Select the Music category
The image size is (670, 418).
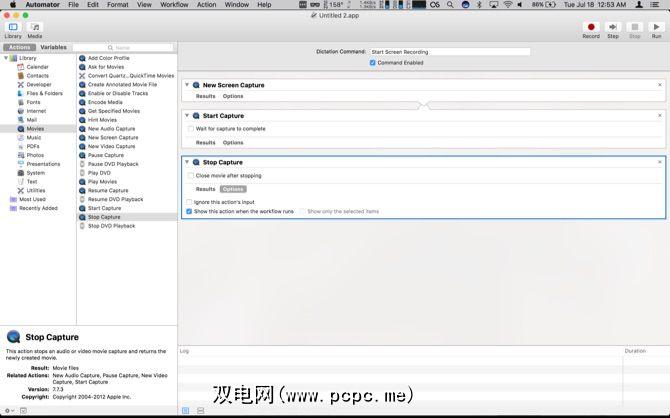click(34, 138)
